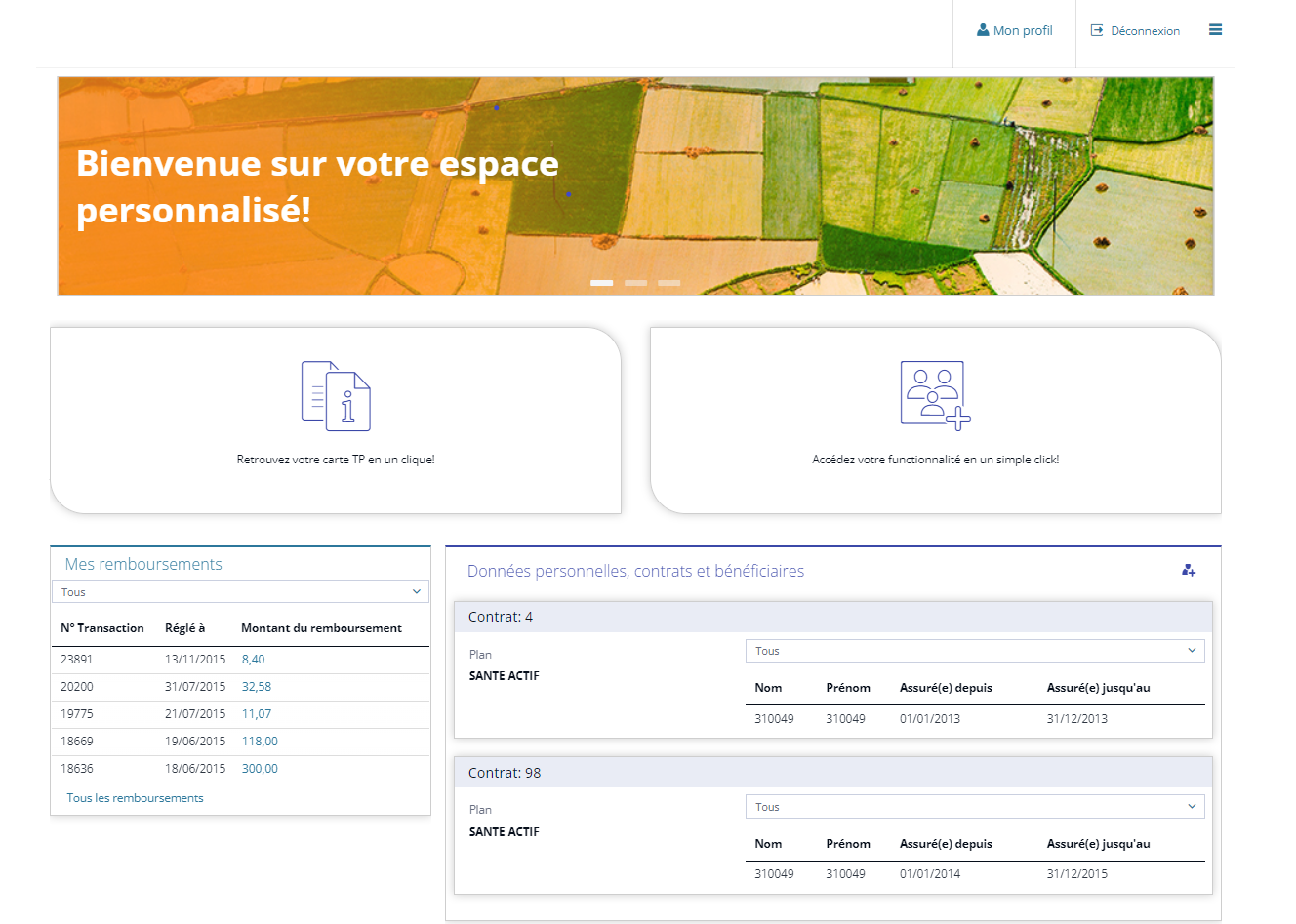Open Tous dropdown under Mes remboursements
Viewport: 1296px width, 924px height.
240,592
